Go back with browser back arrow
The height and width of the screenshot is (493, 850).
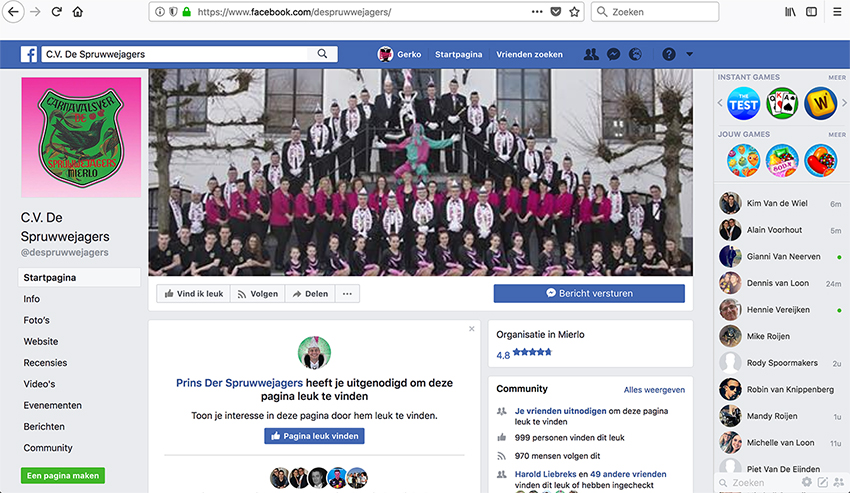(13, 11)
